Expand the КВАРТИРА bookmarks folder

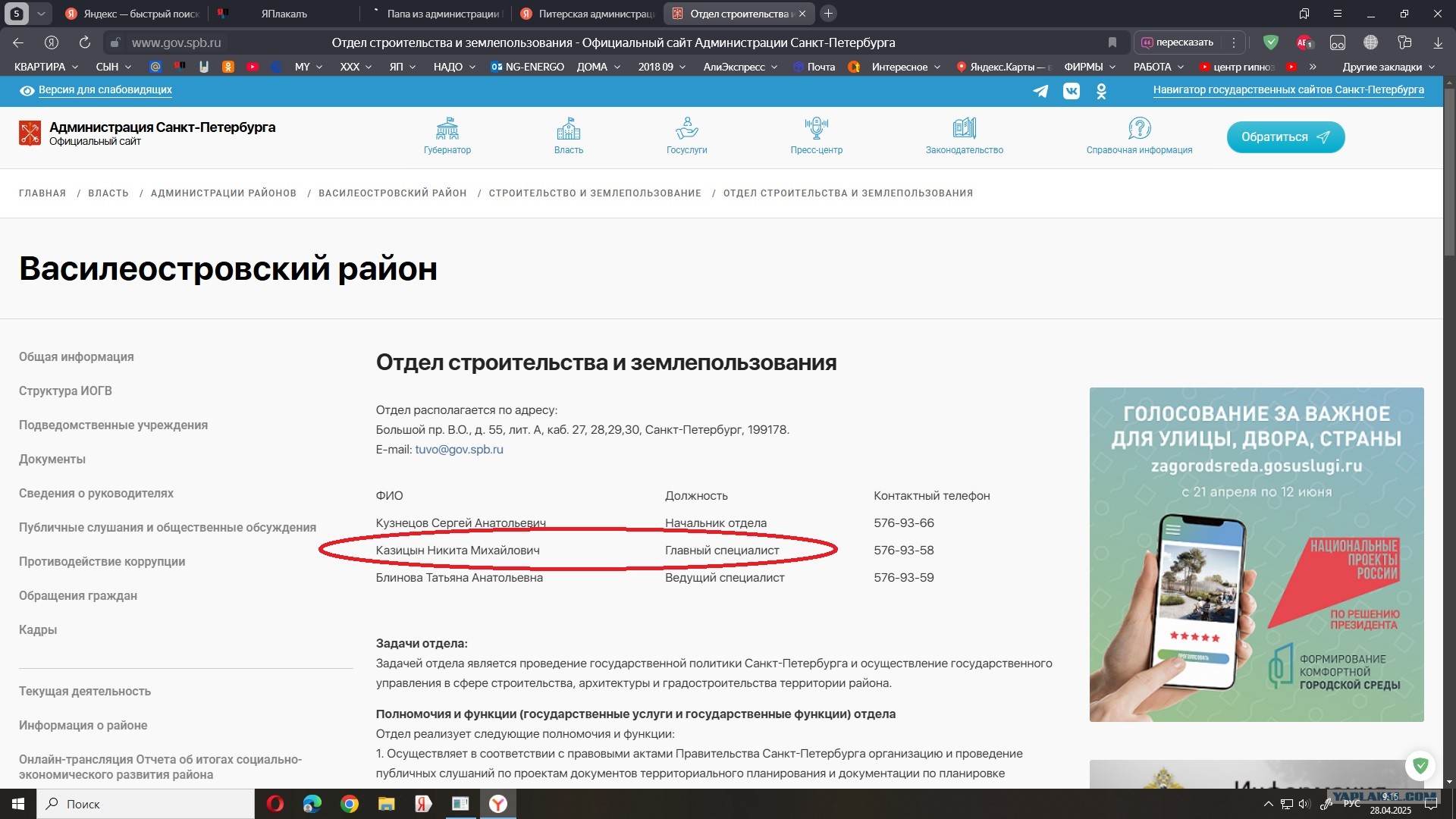click(x=46, y=67)
